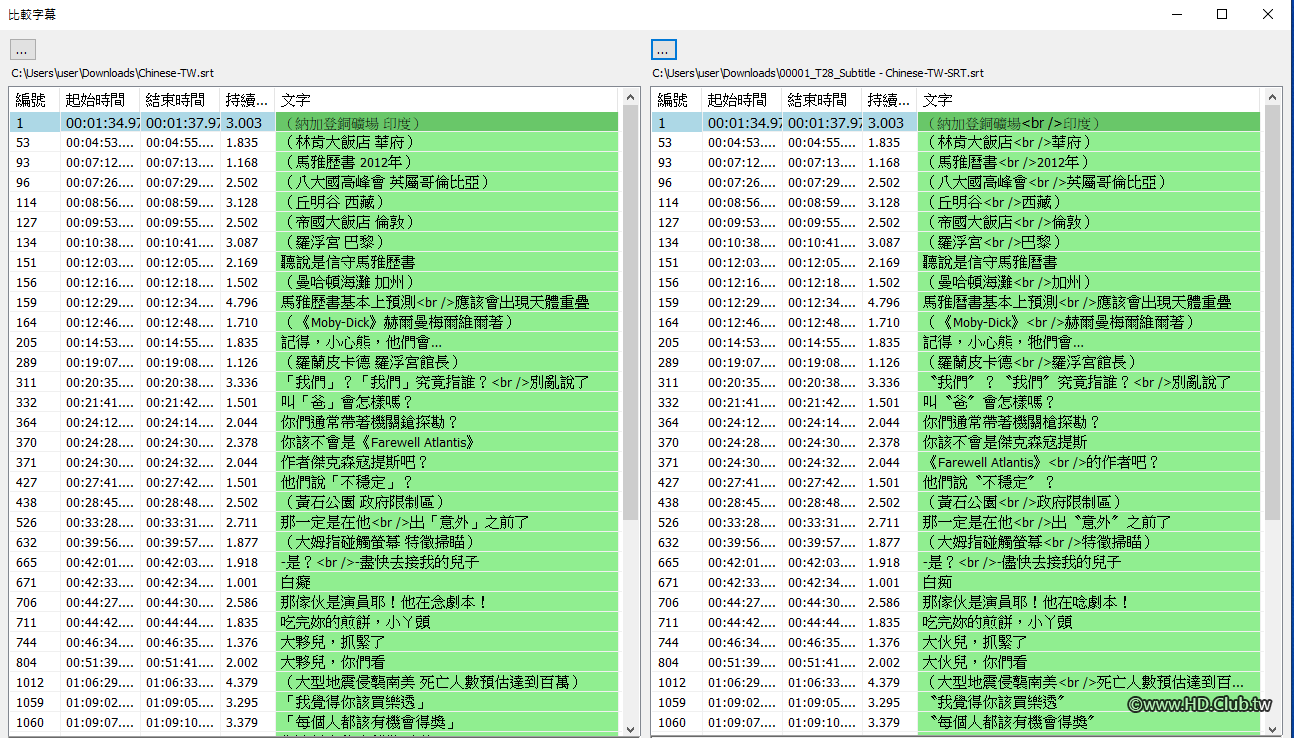Select row 53 林肯大飯店 in right panel
Image resolution: width=1294 pixels, height=738 pixels.
pyautogui.click(x=940, y=141)
